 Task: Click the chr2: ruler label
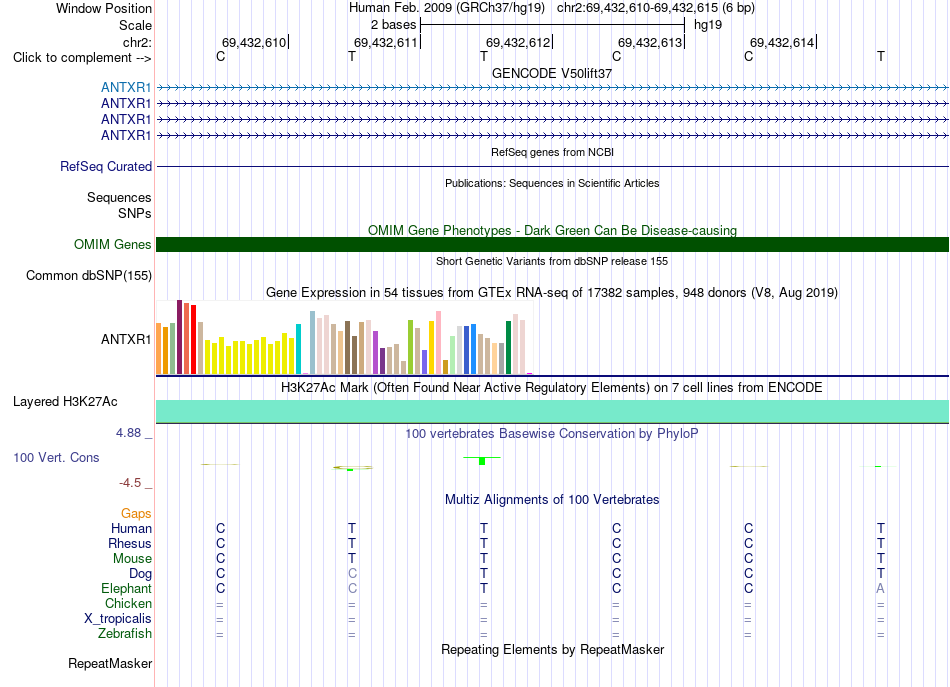(137, 42)
